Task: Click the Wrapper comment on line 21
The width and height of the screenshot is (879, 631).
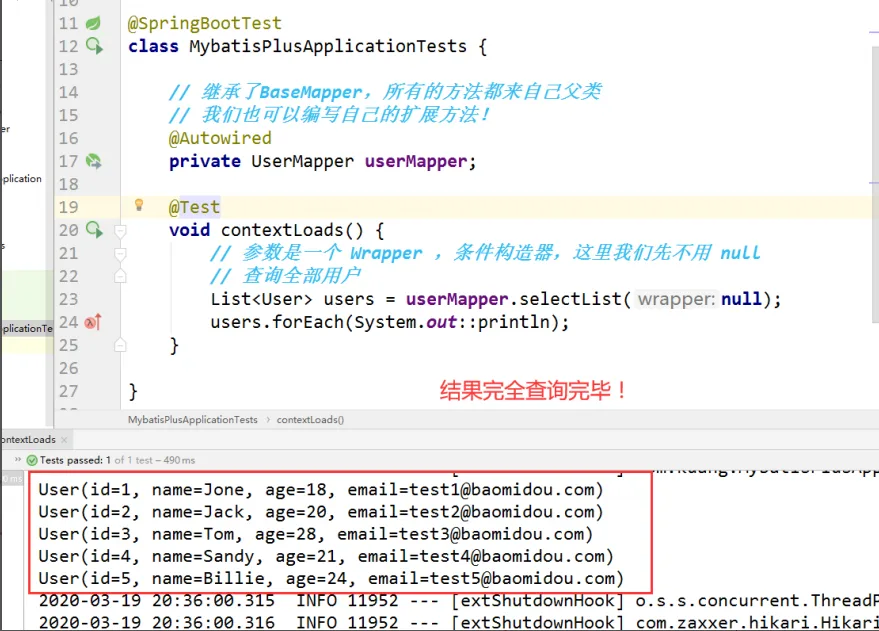Action: (x=485, y=253)
